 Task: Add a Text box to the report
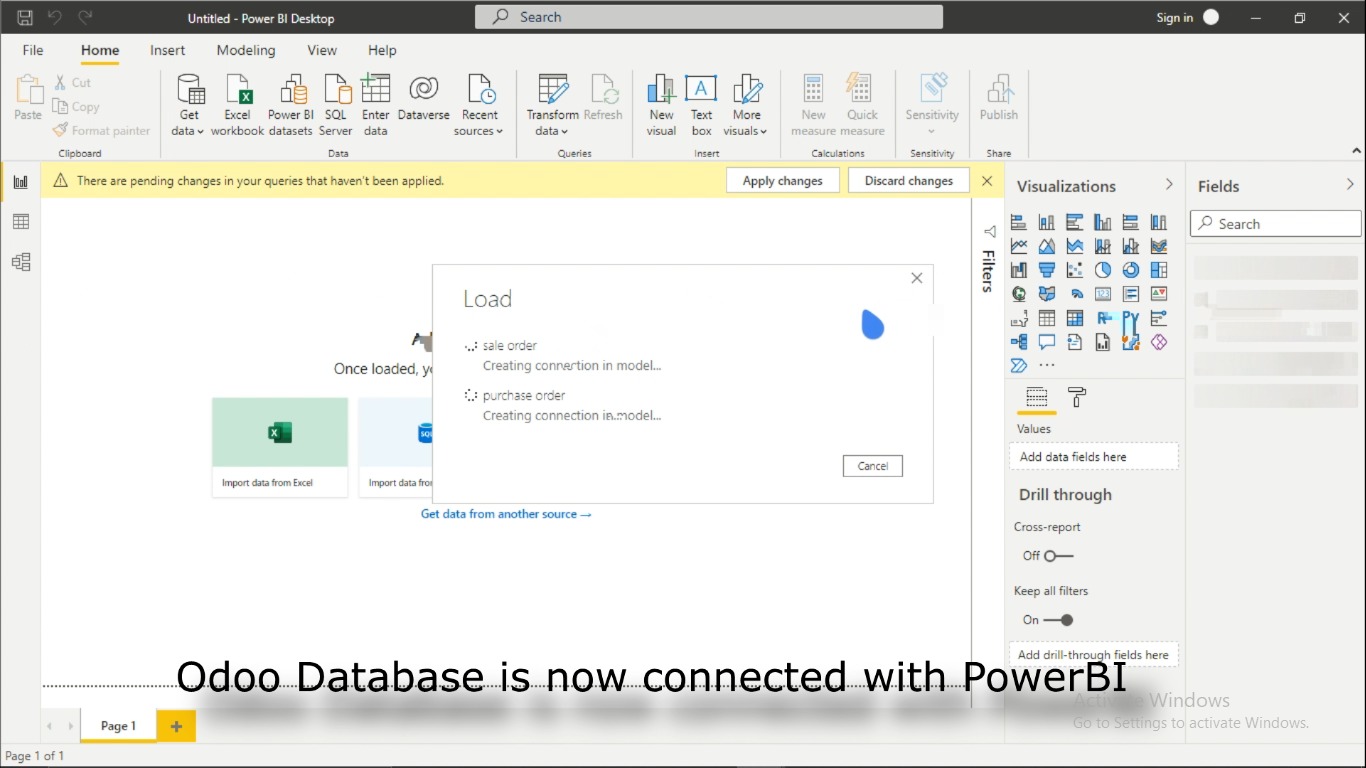tap(701, 105)
